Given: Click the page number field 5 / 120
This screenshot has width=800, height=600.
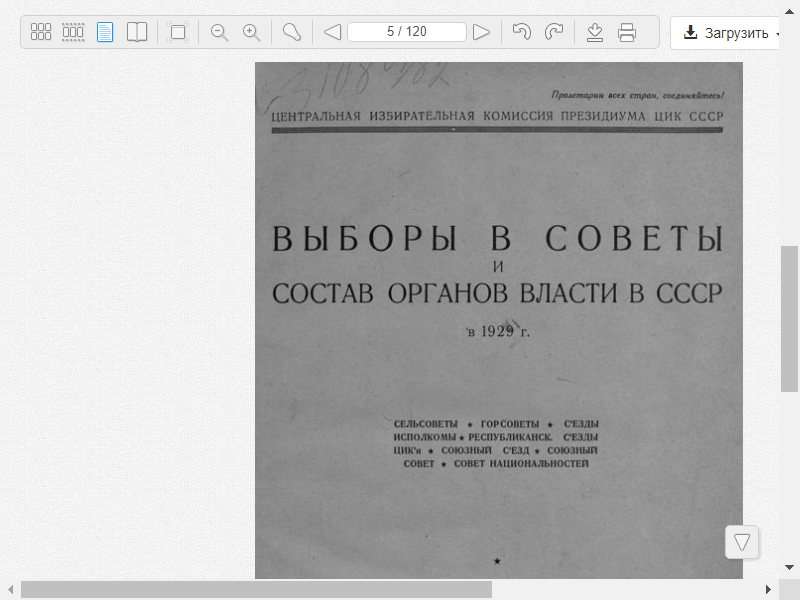Looking at the screenshot, I should click(407, 32).
